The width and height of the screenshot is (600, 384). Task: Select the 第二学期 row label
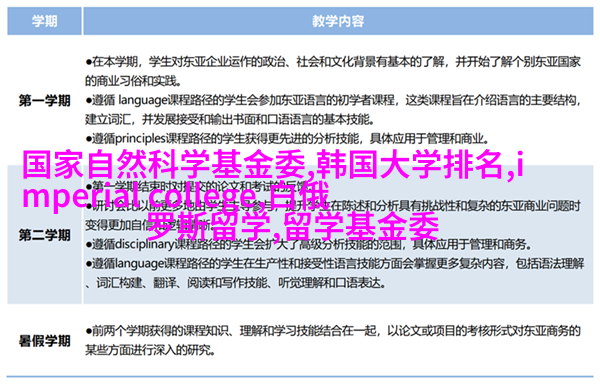pyautogui.click(x=44, y=235)
